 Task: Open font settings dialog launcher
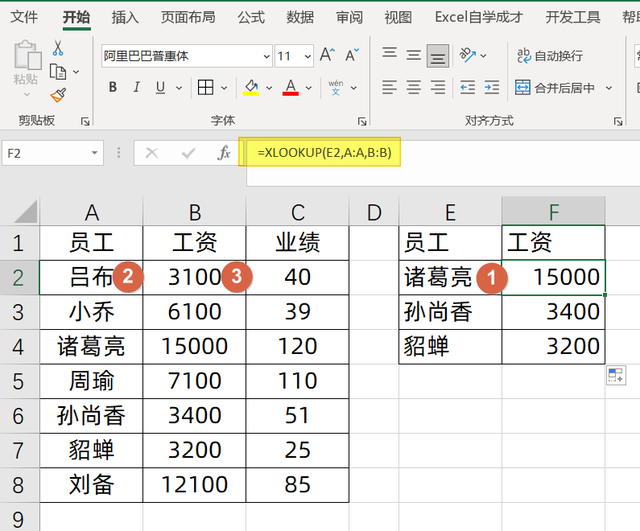tap(362, 121)
